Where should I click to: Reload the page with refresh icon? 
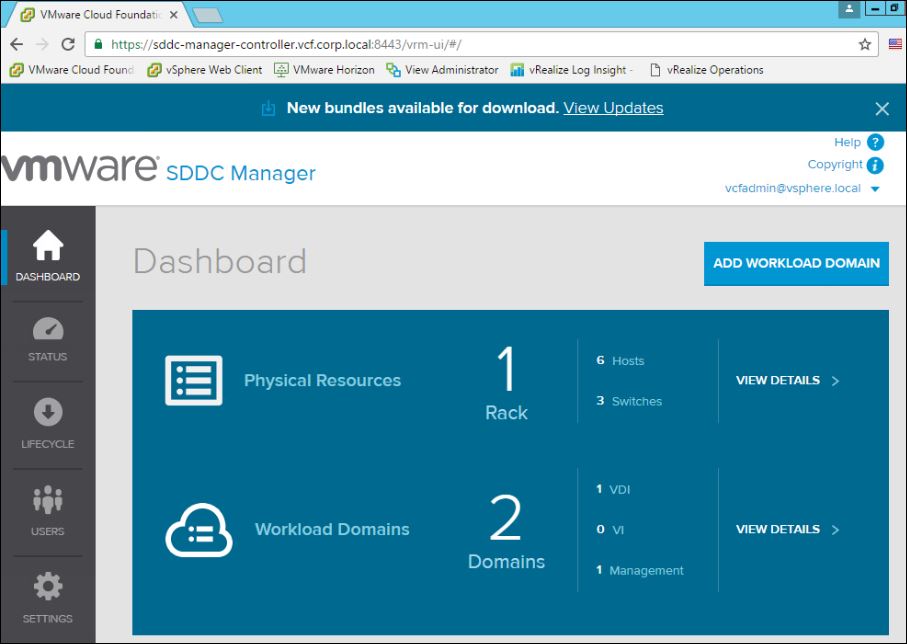tap(68, 44)
